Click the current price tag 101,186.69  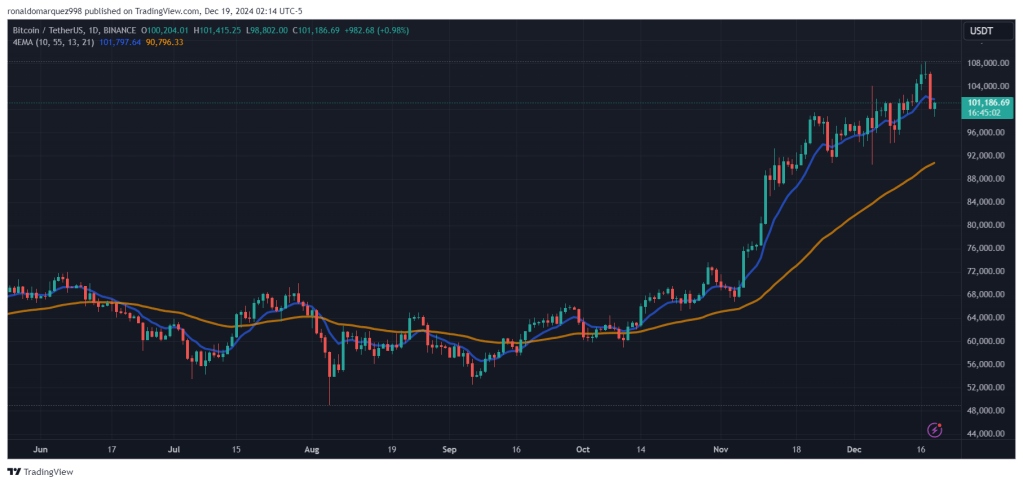coord(990,102)
